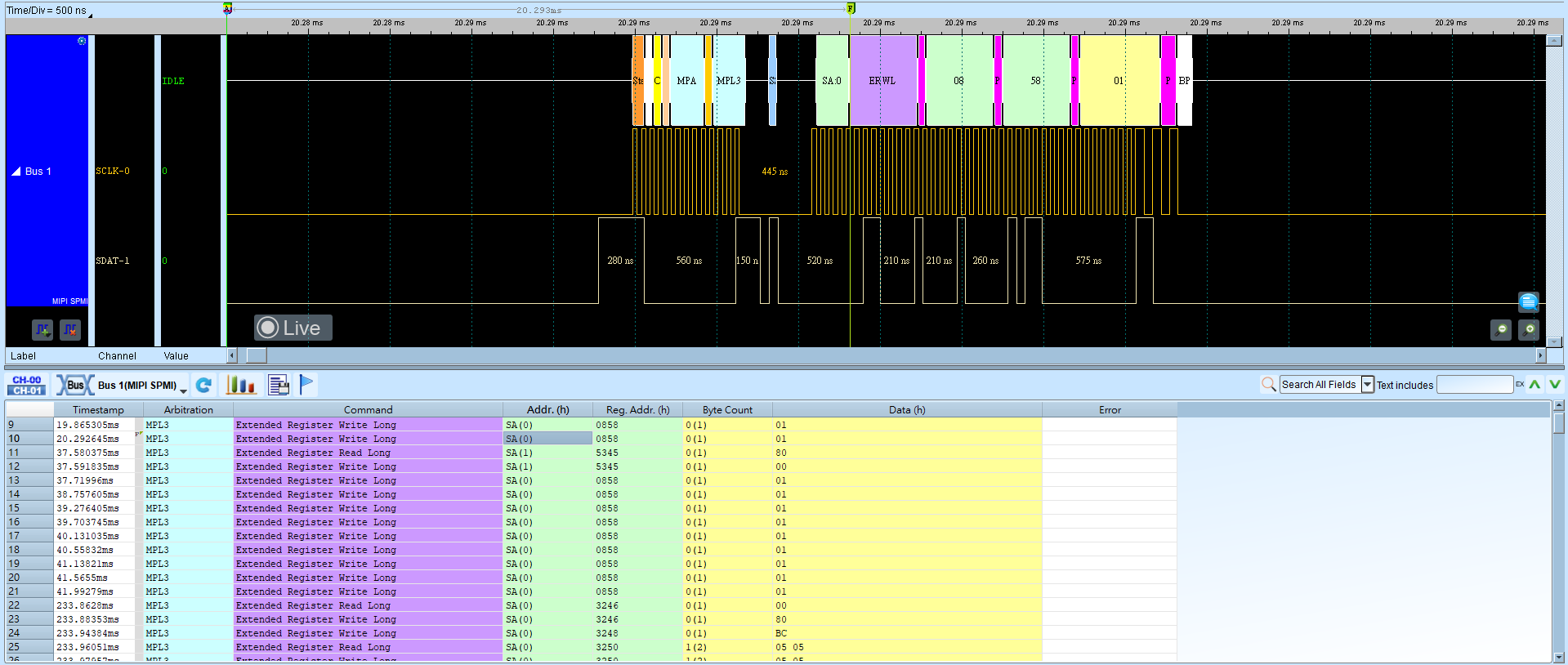Click the zoom out magnifier icon
This screenshot has width=1568, height=665.
click(x=1501, y=330)
